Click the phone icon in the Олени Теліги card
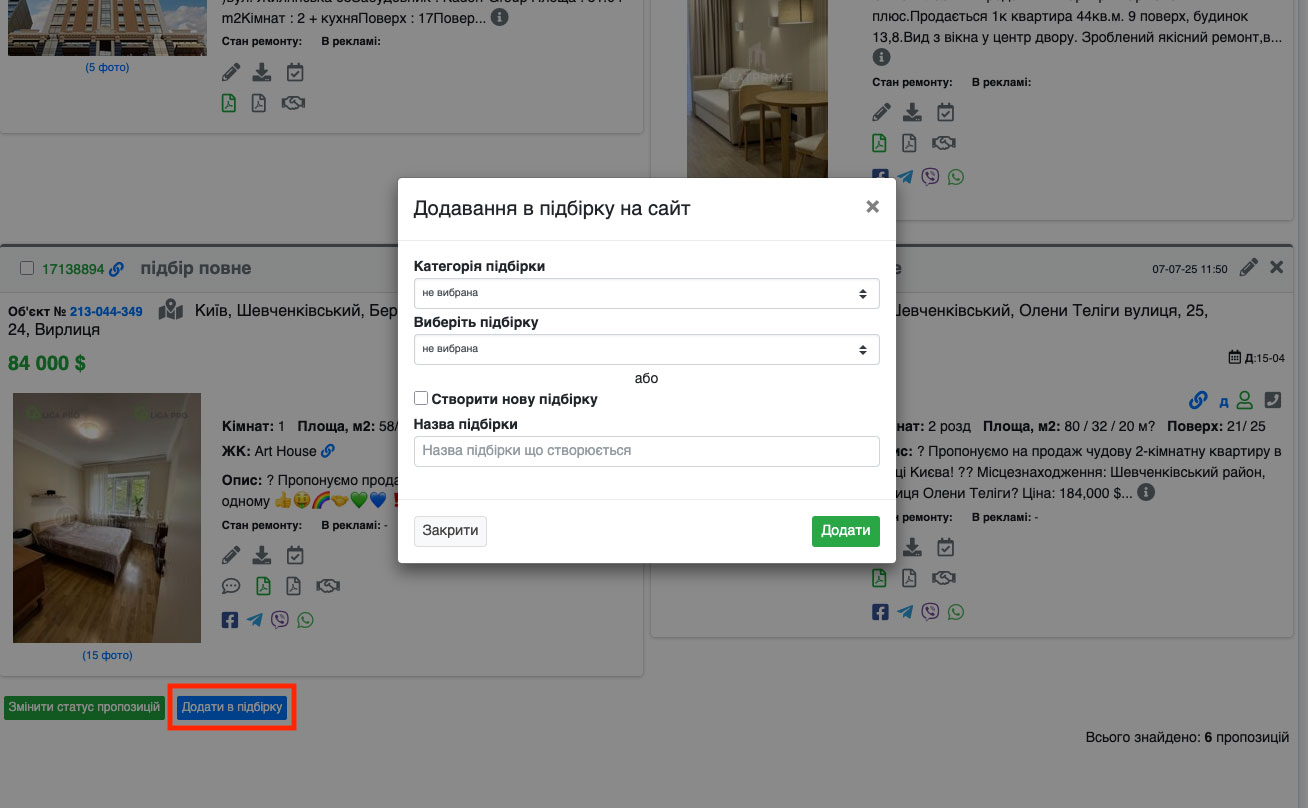Screen dimensions: 1308x808 coord(1274,400)
